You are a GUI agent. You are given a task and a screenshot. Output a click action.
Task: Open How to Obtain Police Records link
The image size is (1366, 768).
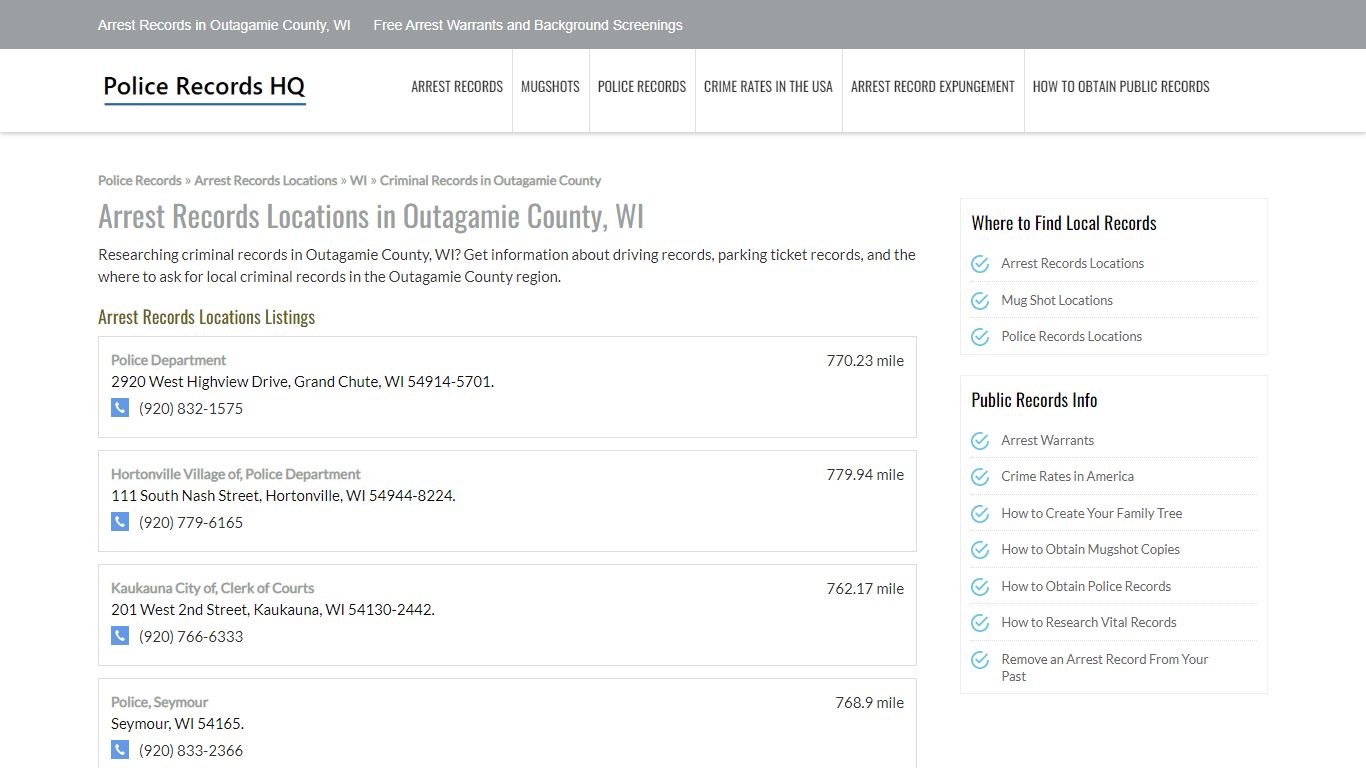pos(1086,586)
